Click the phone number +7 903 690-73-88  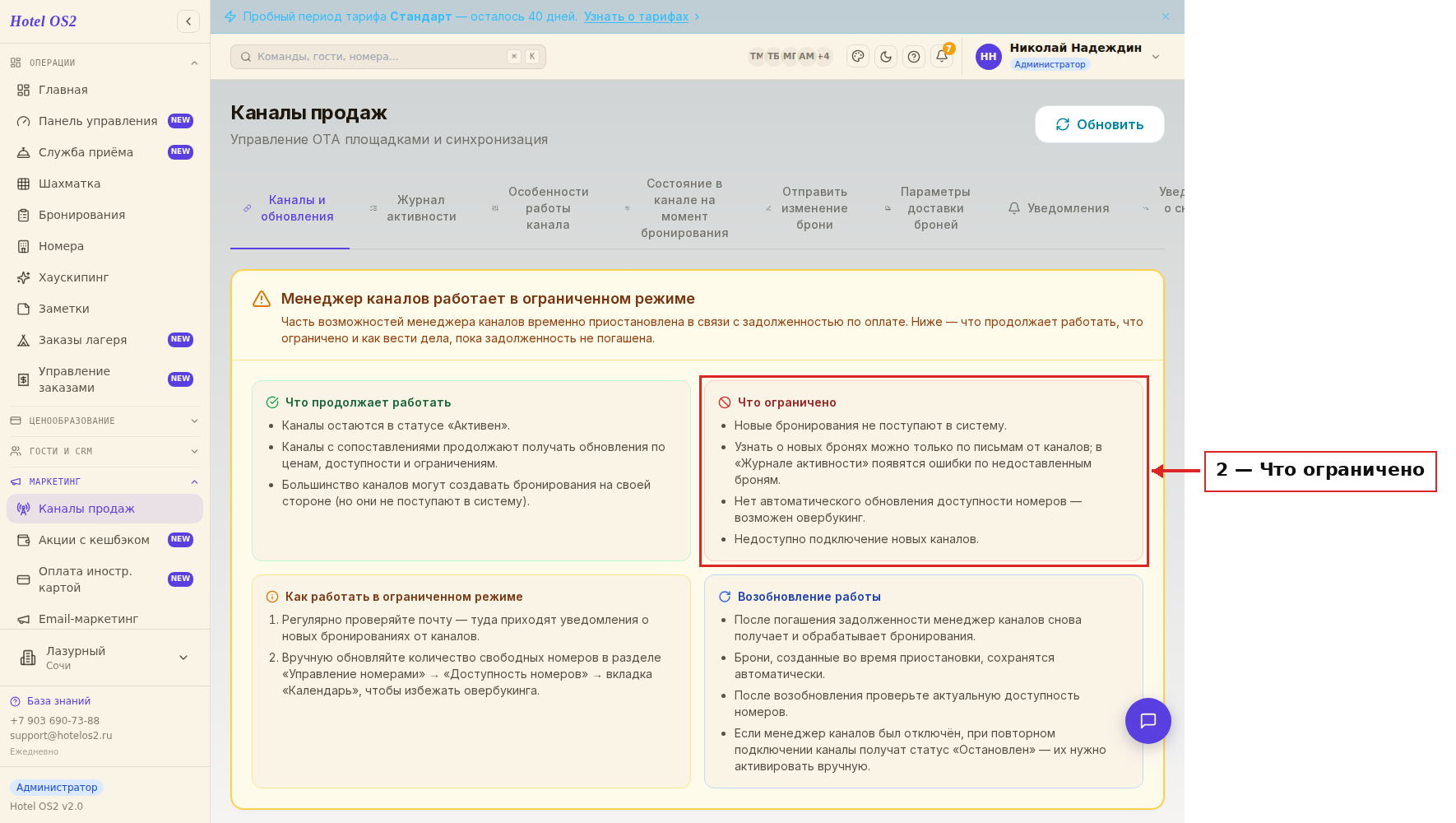pos(54,721)
